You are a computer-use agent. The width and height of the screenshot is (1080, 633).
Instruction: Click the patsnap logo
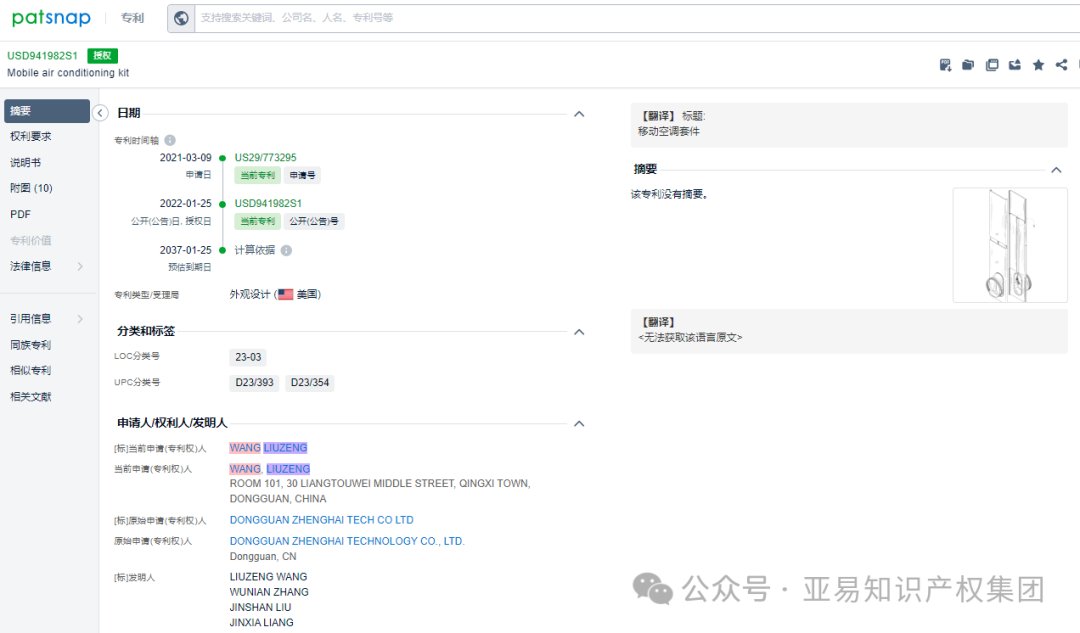(x=51, y=17)
